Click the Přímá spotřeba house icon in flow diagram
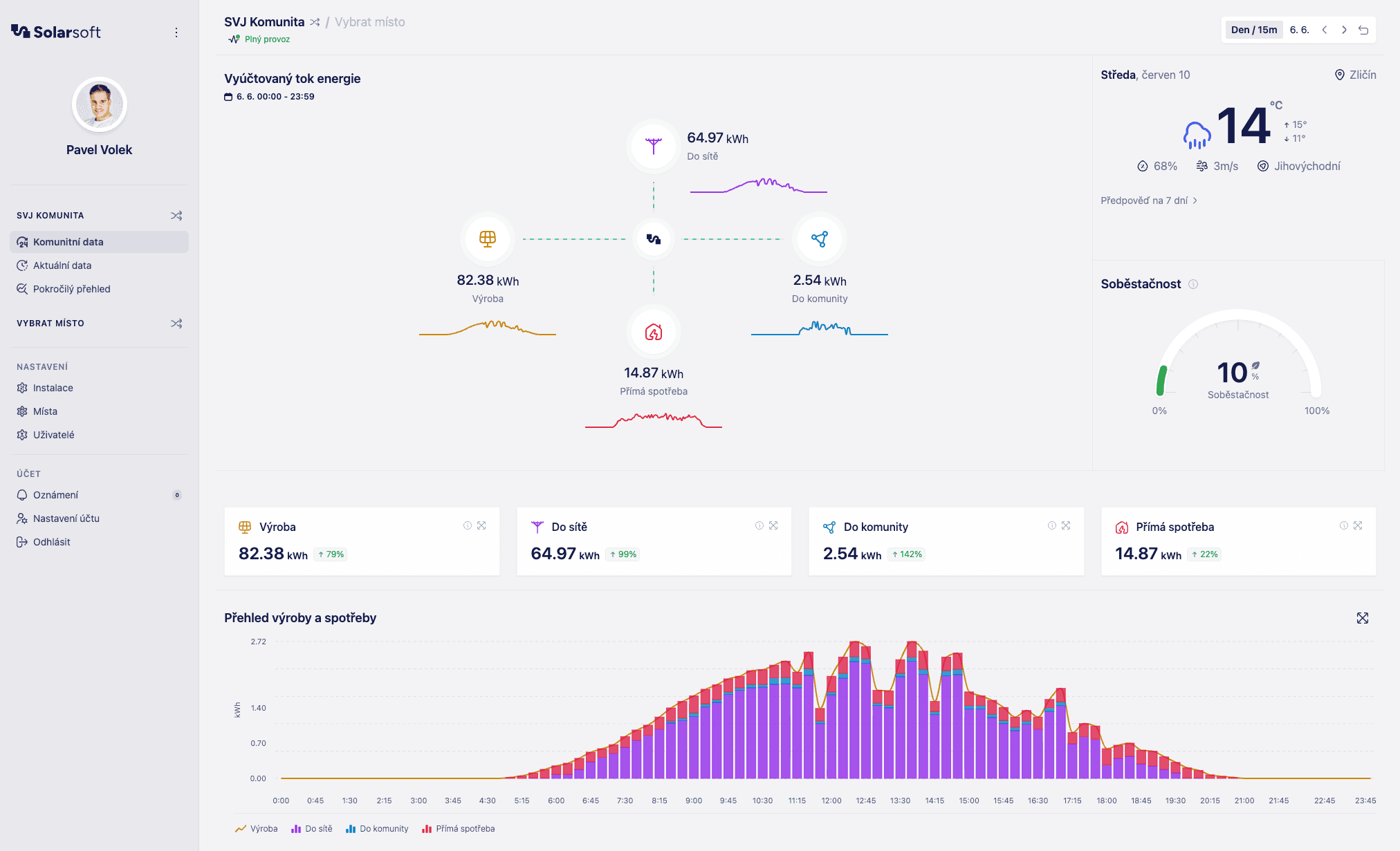Screen dimensions: 1400x851 click(x=654, y=333)
